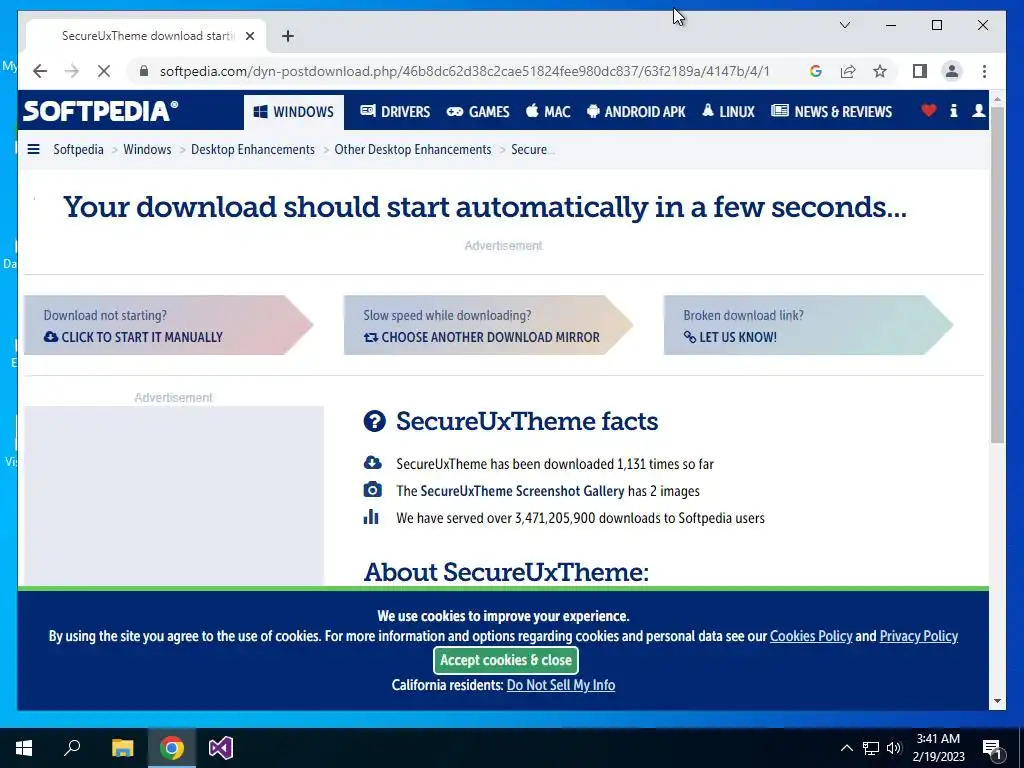Open the hamburger menu beside breadcrumbs
Screen dimensions: 1024x768
(x=33, y=150)
